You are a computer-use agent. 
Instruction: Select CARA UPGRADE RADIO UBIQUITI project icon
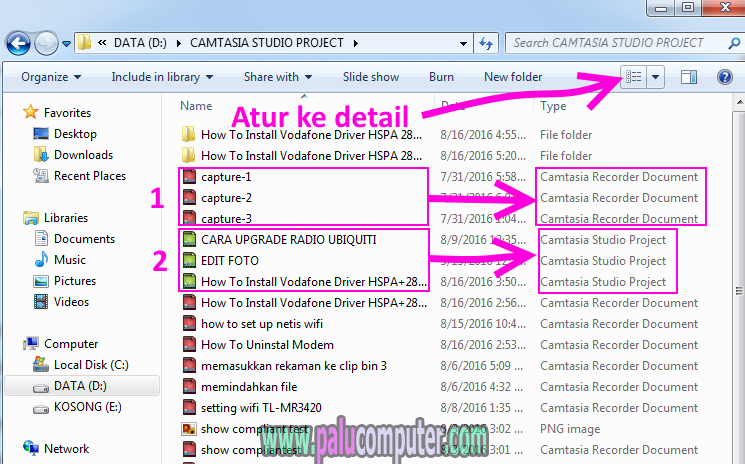(189, 239)
